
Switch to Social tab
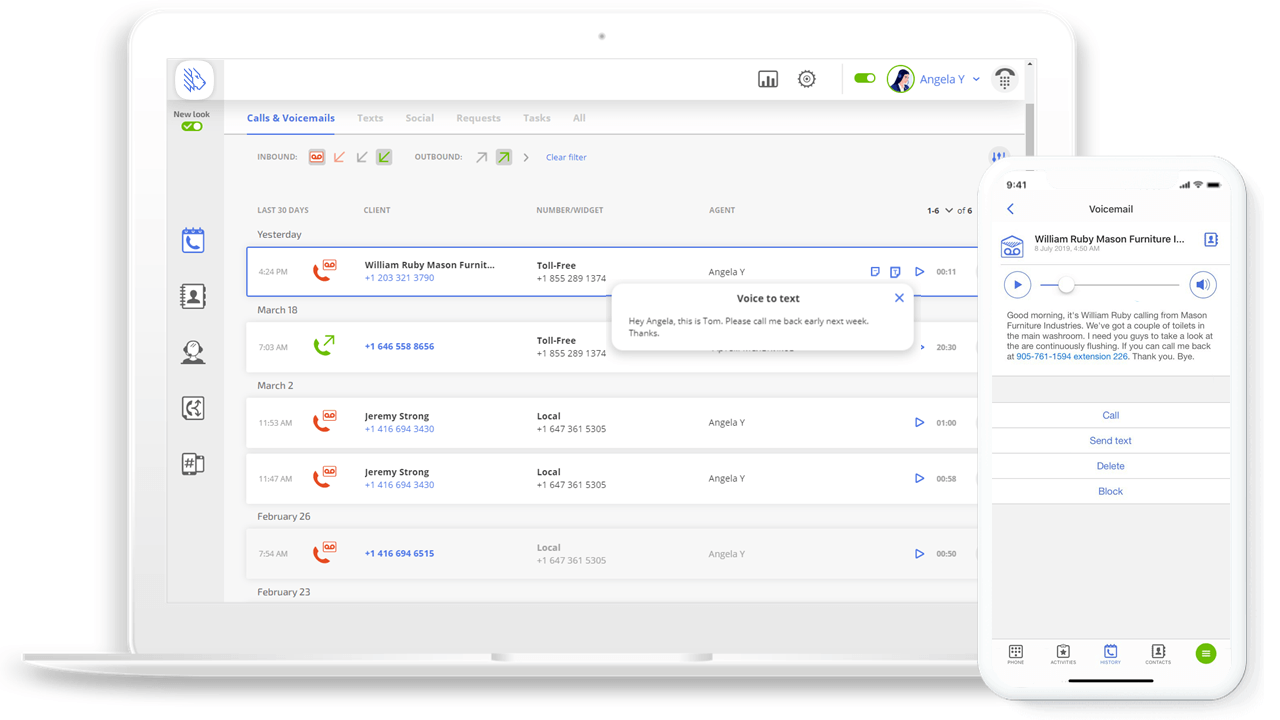[420, 118]
